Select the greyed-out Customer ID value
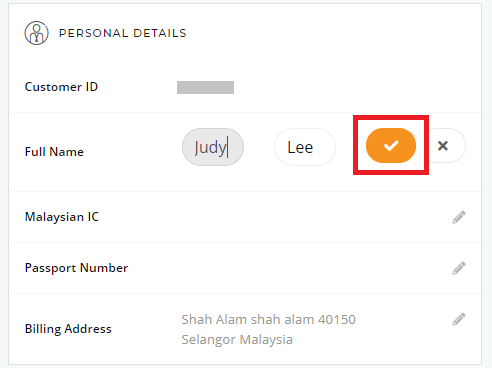 click(205, 87)
